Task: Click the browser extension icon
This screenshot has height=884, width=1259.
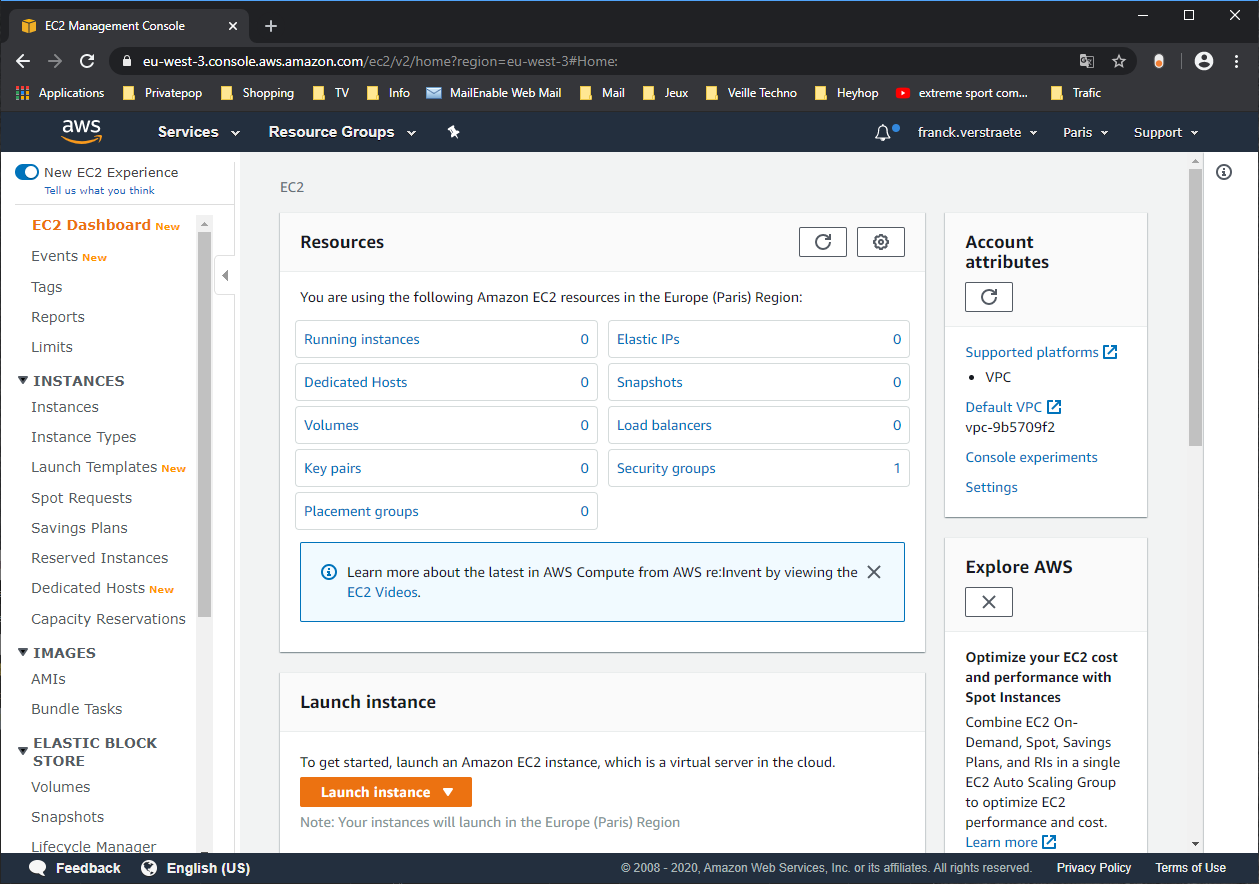Action: coord(1159,61)
